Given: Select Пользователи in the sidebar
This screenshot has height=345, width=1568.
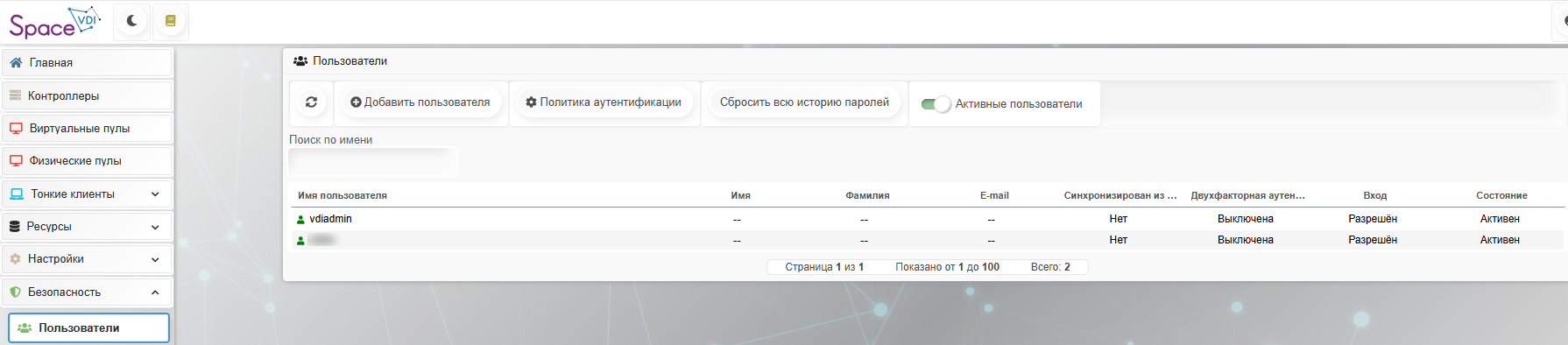Looking at the screenshot, I should 88,327.
